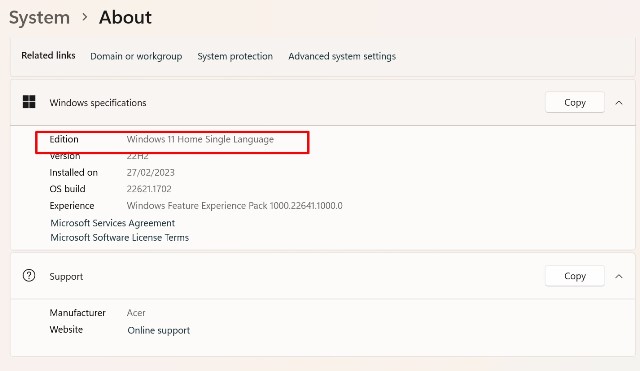Click the question mark Support icon

point(29,275)
